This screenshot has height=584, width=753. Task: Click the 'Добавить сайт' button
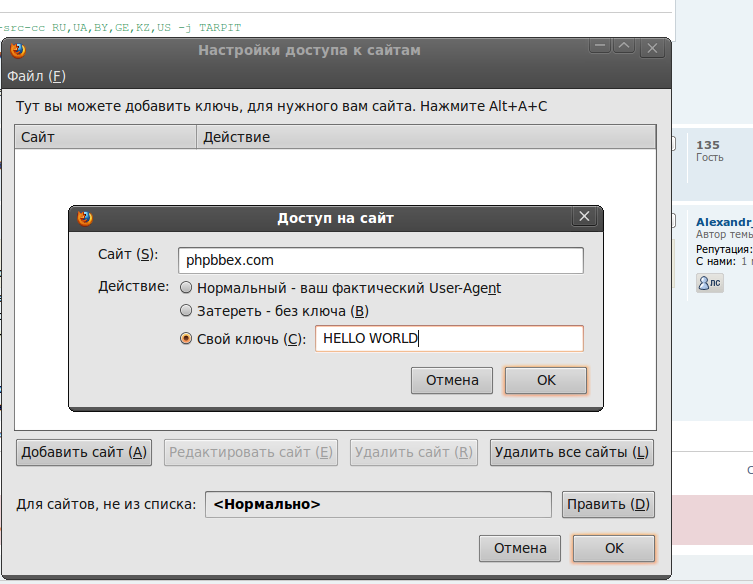(x=84, y=452)
